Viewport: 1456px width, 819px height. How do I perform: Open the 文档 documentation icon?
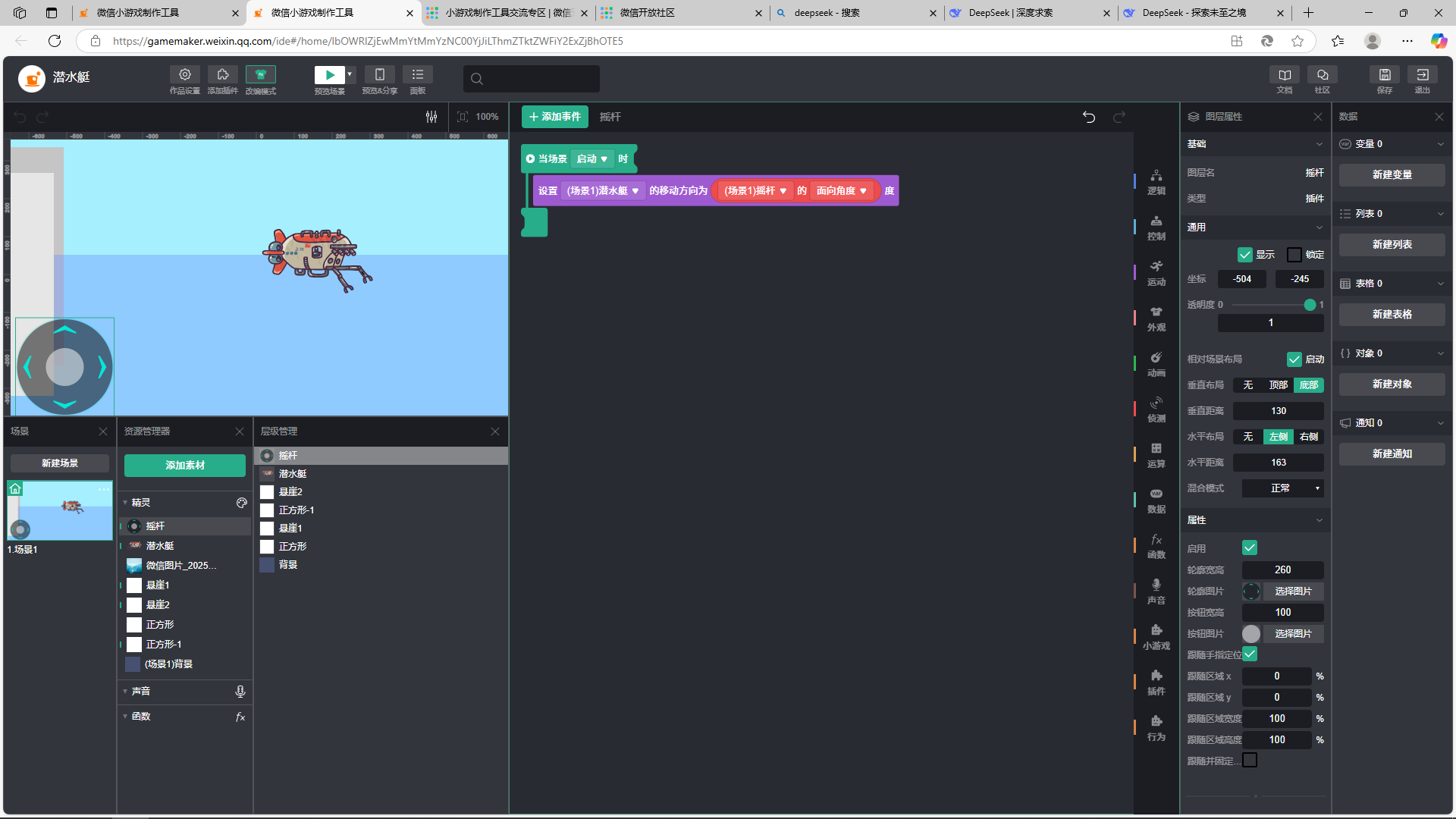[1285, 74]
